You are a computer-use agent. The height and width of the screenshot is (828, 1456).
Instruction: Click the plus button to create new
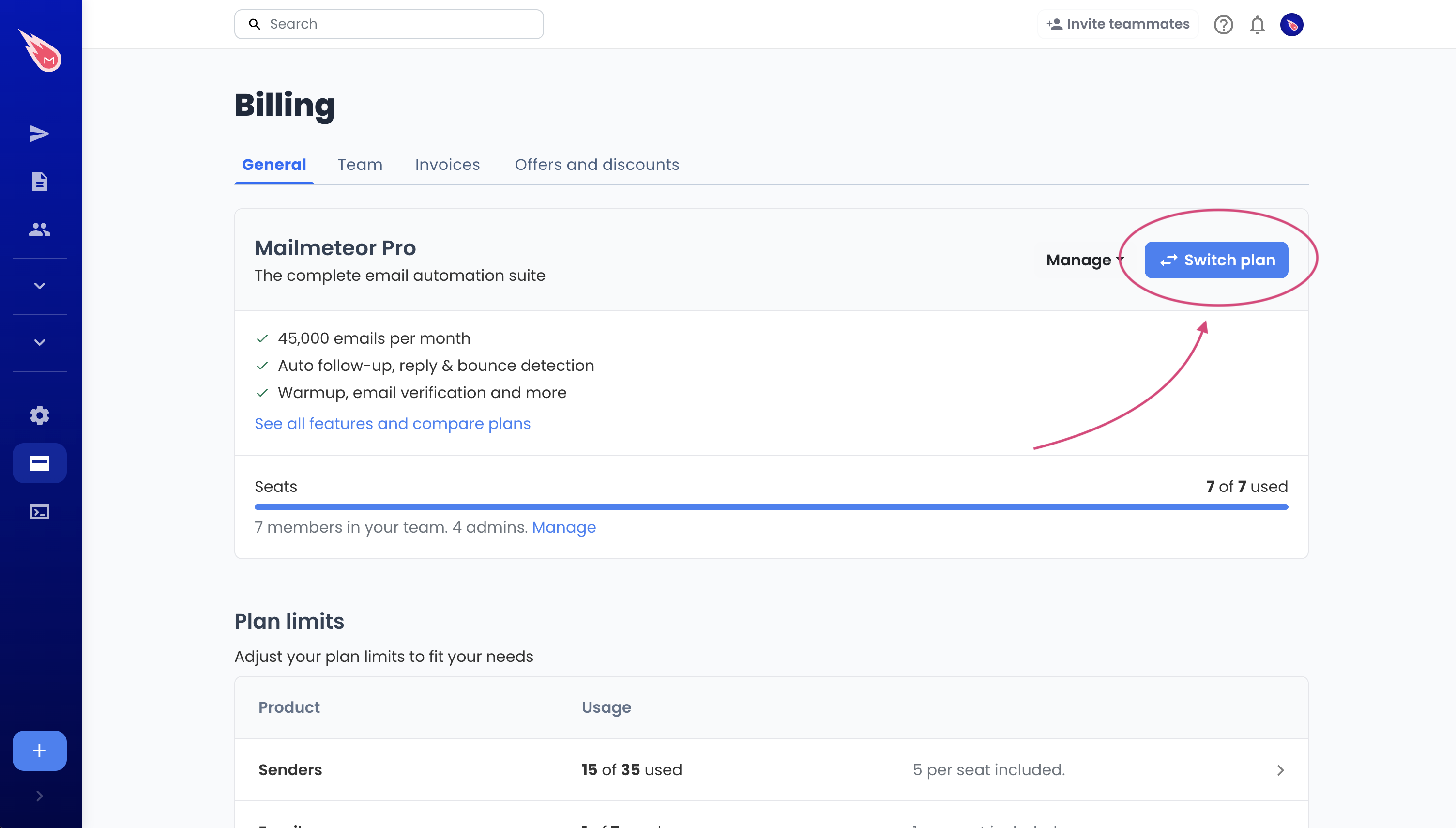(x=39, y=751)
